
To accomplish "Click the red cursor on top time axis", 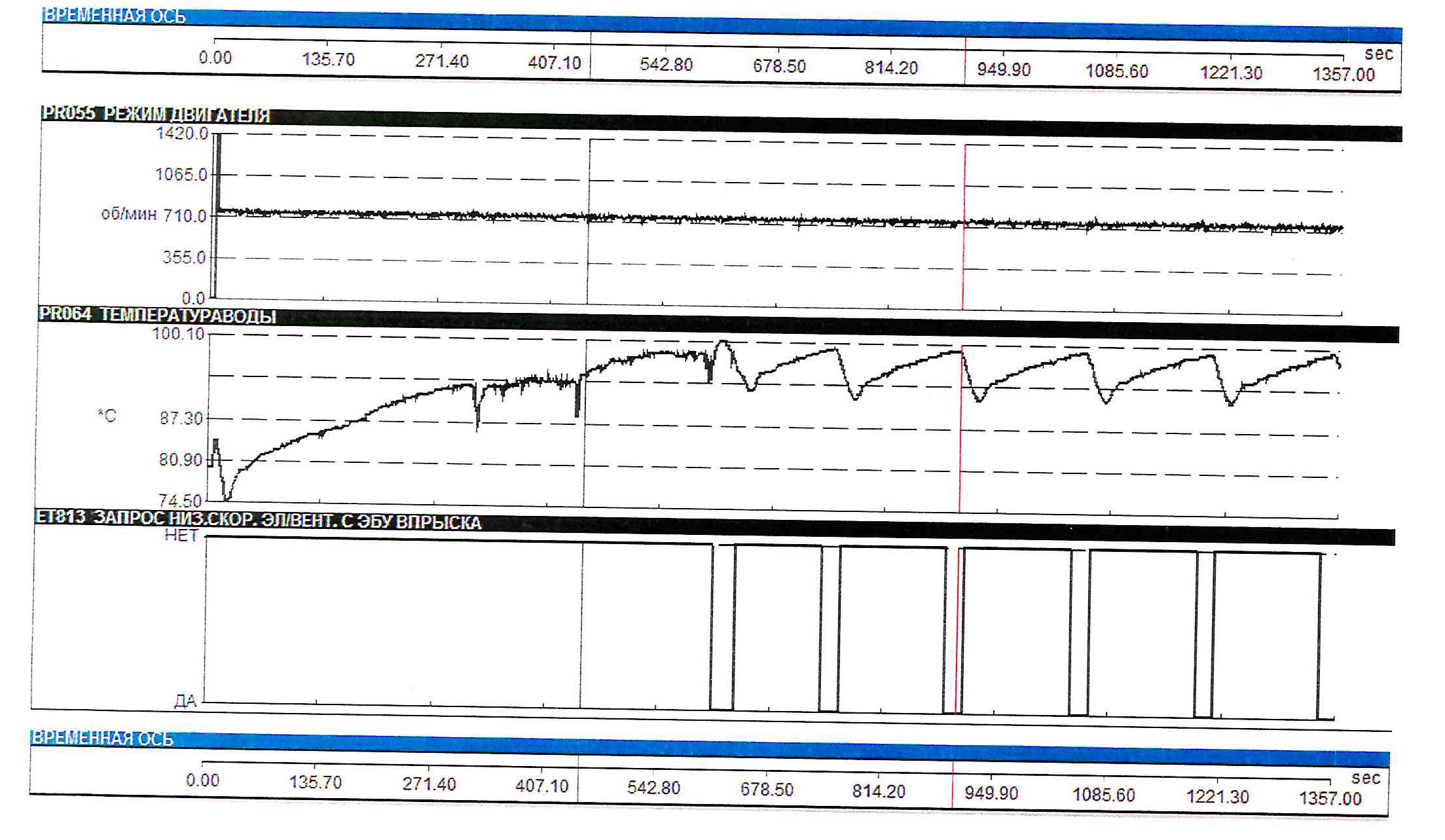I will 964,60.
